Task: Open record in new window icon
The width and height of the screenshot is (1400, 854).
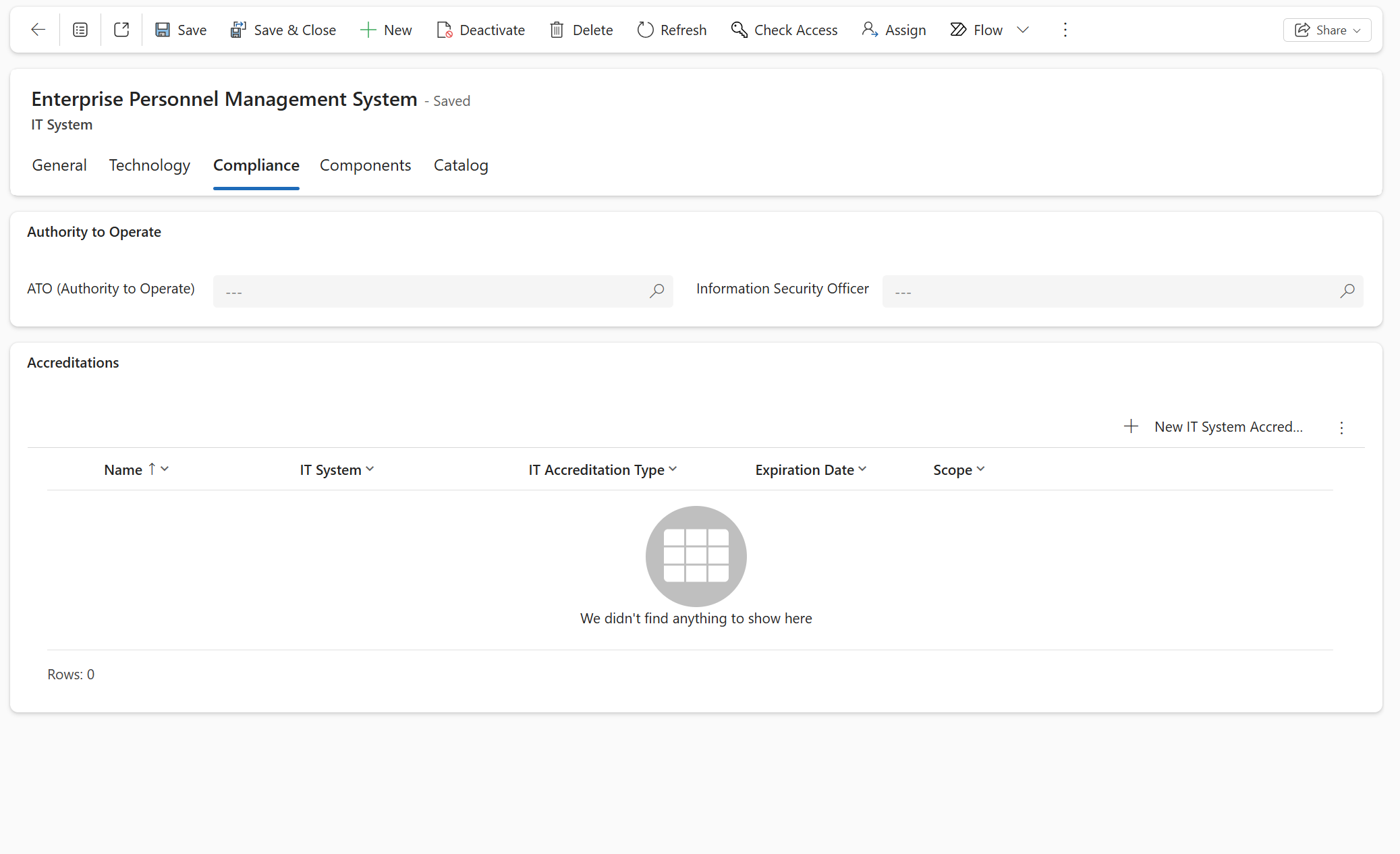Action: [121, 30]
